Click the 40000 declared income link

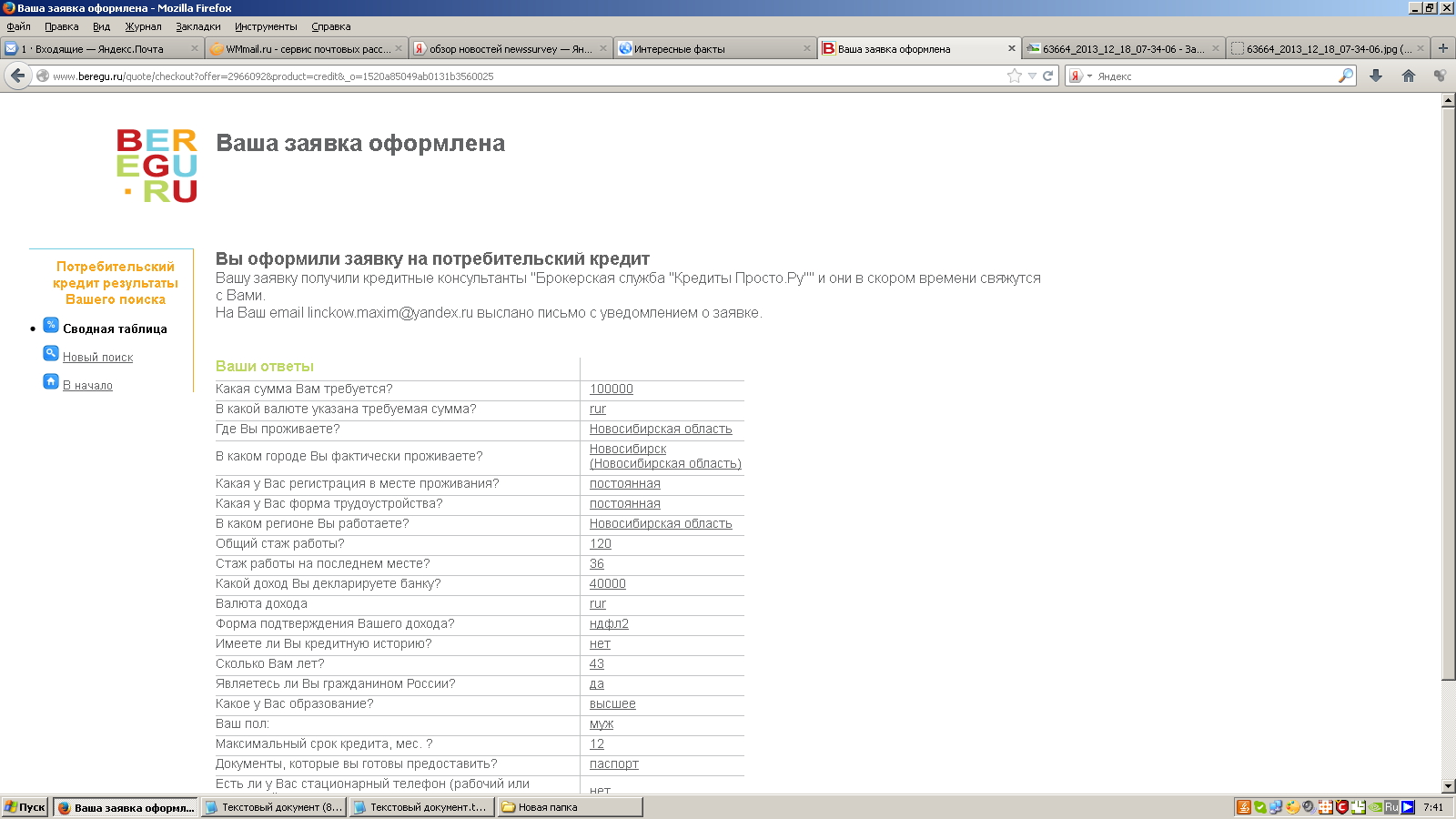[608, 584]
